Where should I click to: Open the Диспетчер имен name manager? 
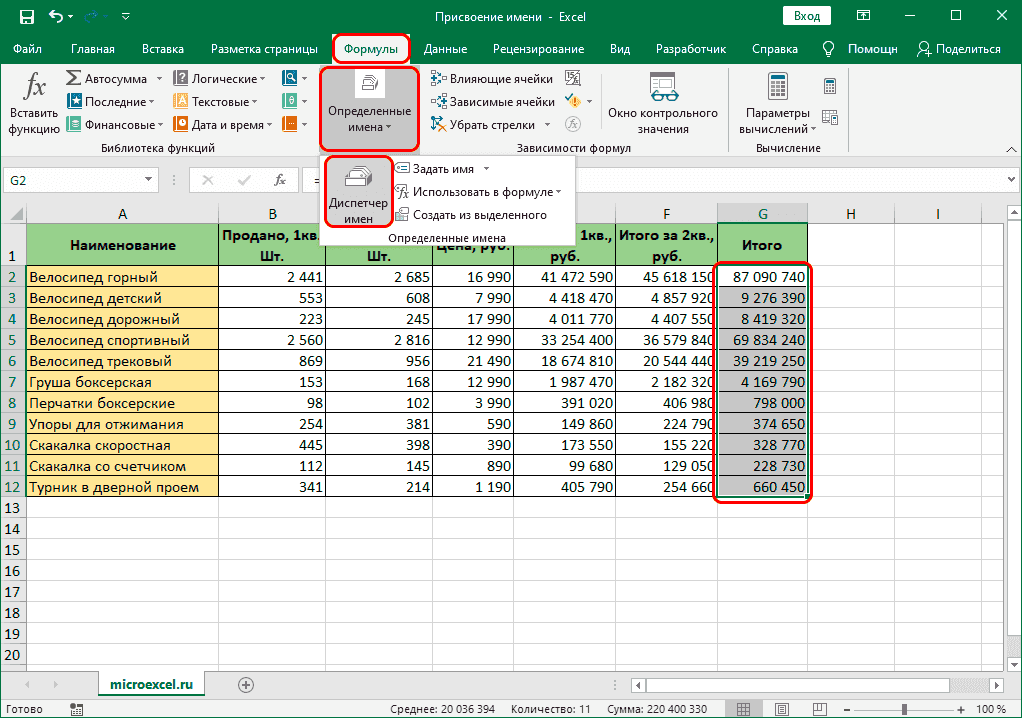pos(358,193)
